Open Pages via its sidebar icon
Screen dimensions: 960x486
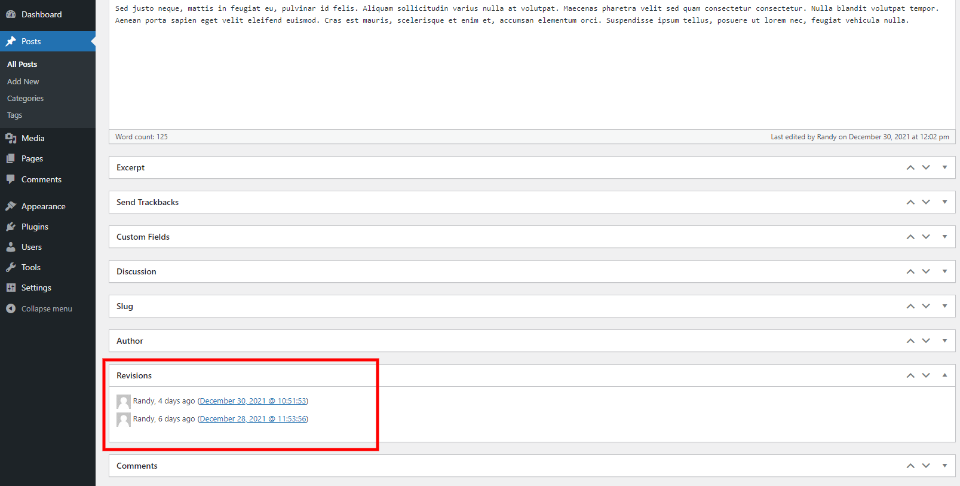click(x=10, y=159)
